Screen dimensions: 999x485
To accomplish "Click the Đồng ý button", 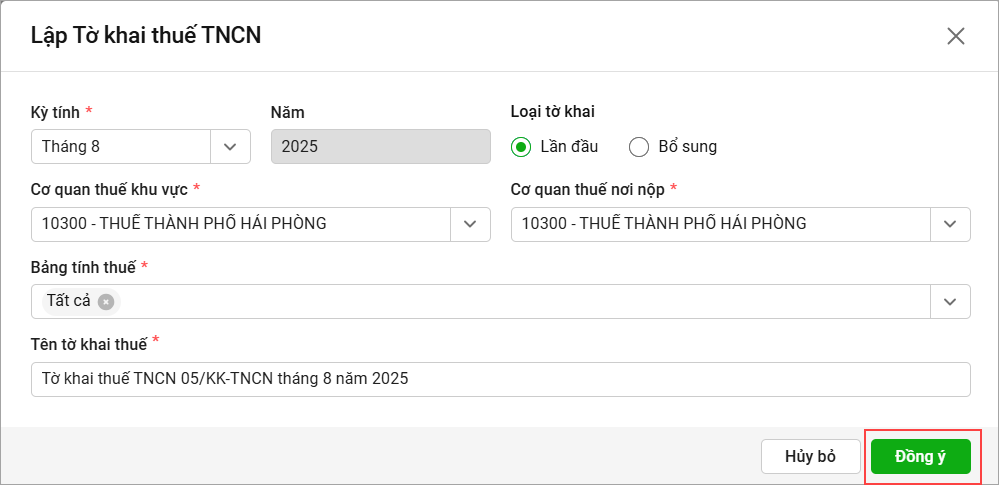I will coord(920,456).
